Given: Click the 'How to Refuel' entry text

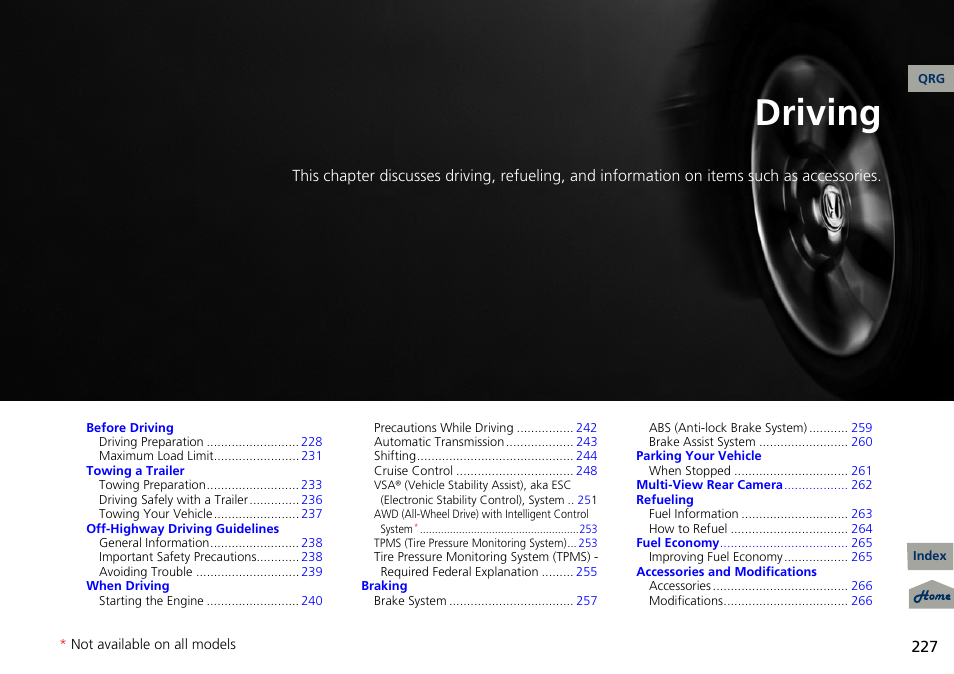Looking at the screenshot, I should pos(688,529).
